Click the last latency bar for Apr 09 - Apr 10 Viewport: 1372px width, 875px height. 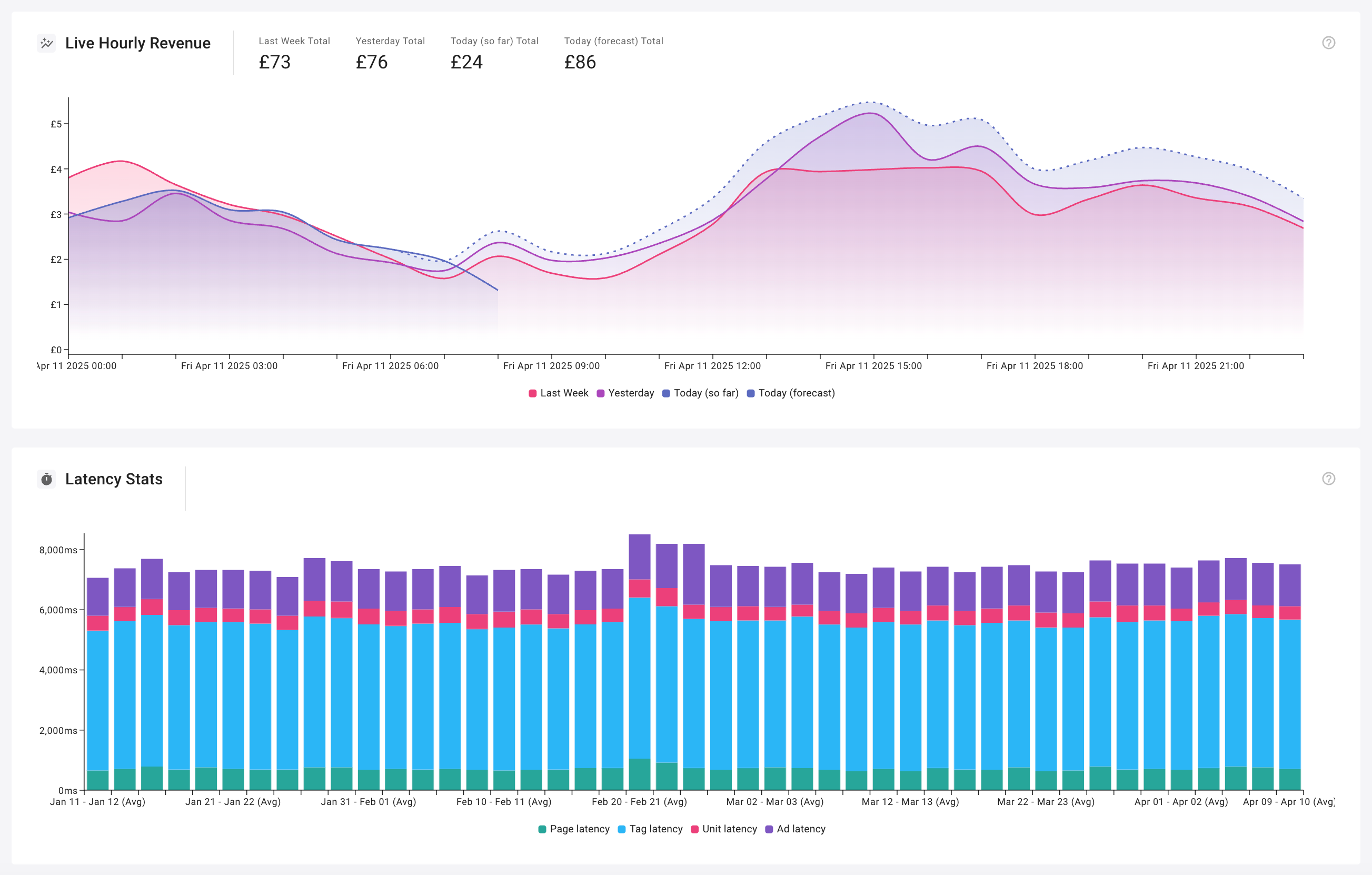[x=1289, y=678]
